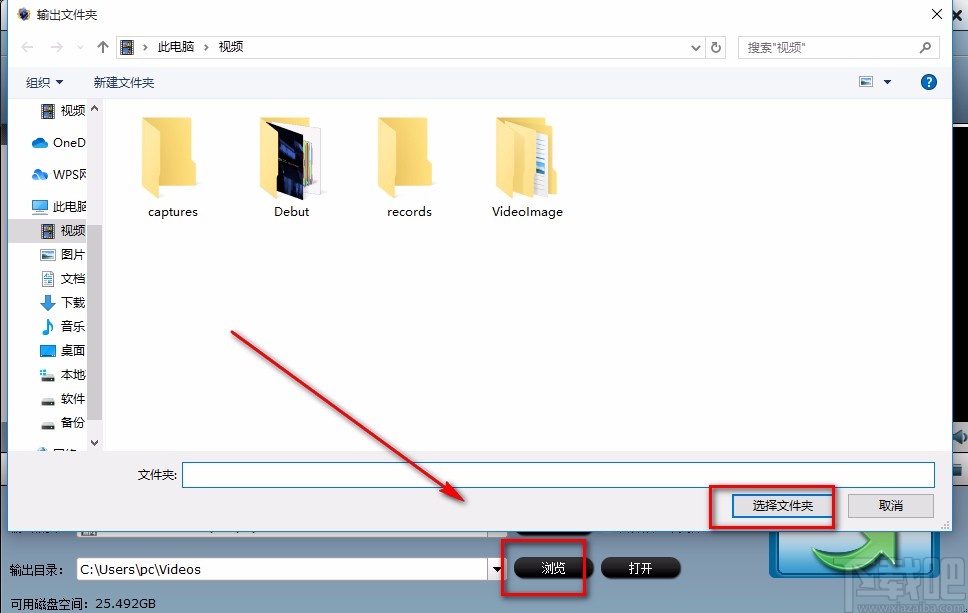The width and height of the screenshot is (968, 613).
Task: Open the 组织 dropdown menu
Action: (x=42, y=82)
